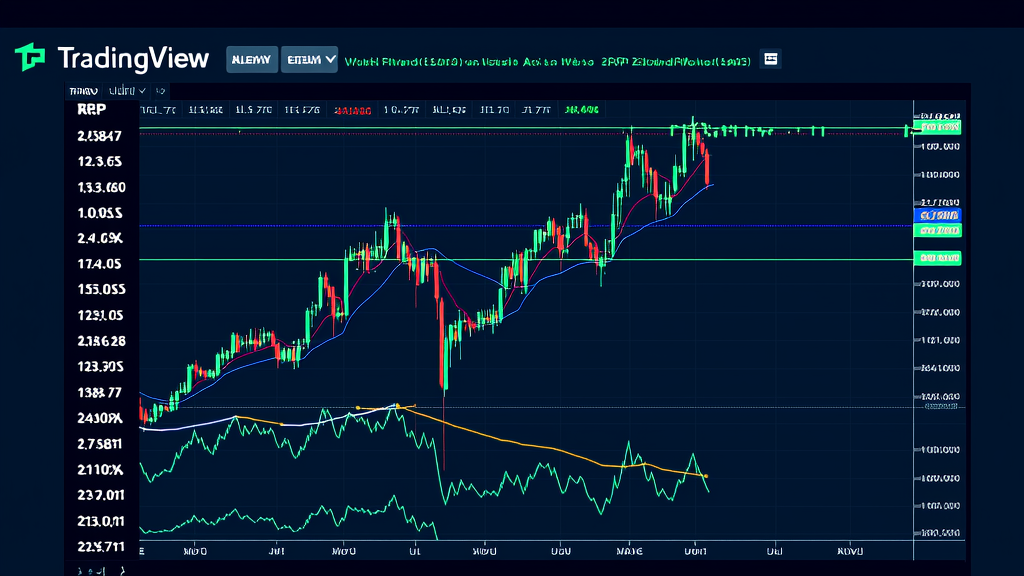
Task: Click the green chart title text in header
Action: (546, 61)
